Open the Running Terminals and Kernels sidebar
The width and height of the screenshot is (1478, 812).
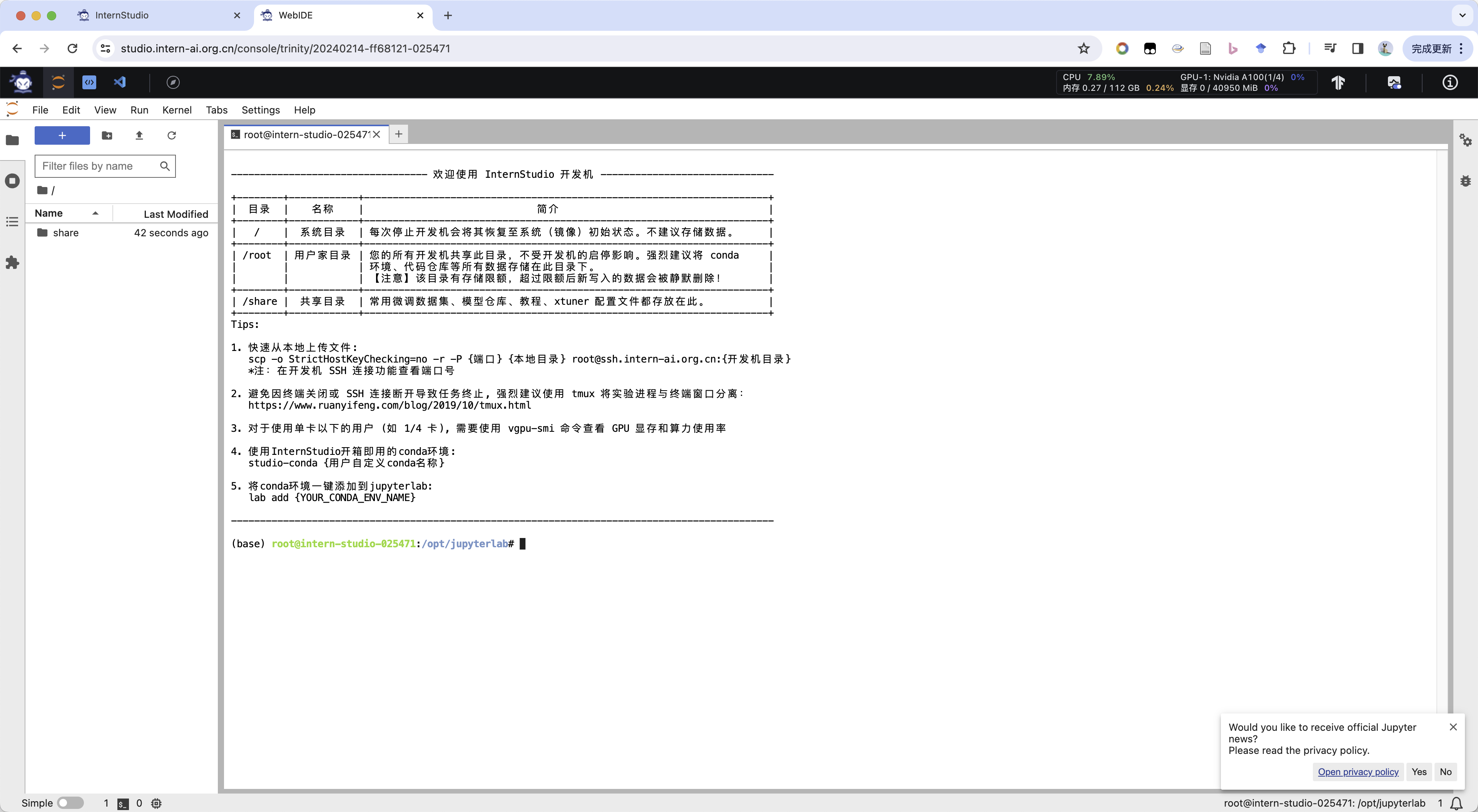coord(12,181)
